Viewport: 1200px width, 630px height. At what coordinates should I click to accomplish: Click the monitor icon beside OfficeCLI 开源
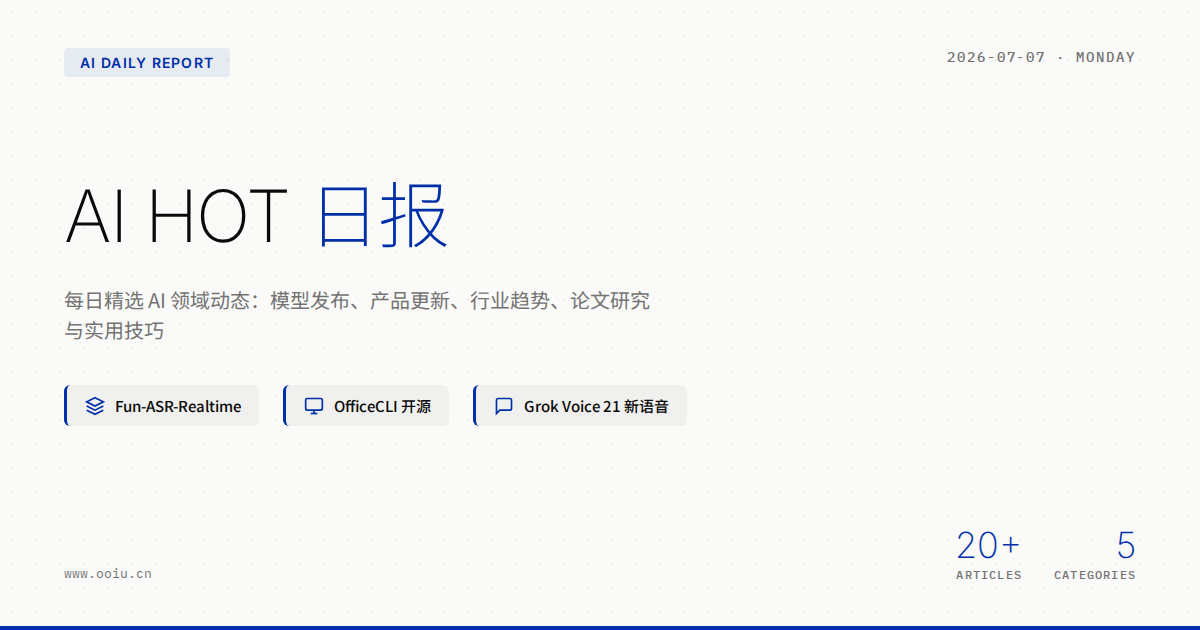pos(314,406)
